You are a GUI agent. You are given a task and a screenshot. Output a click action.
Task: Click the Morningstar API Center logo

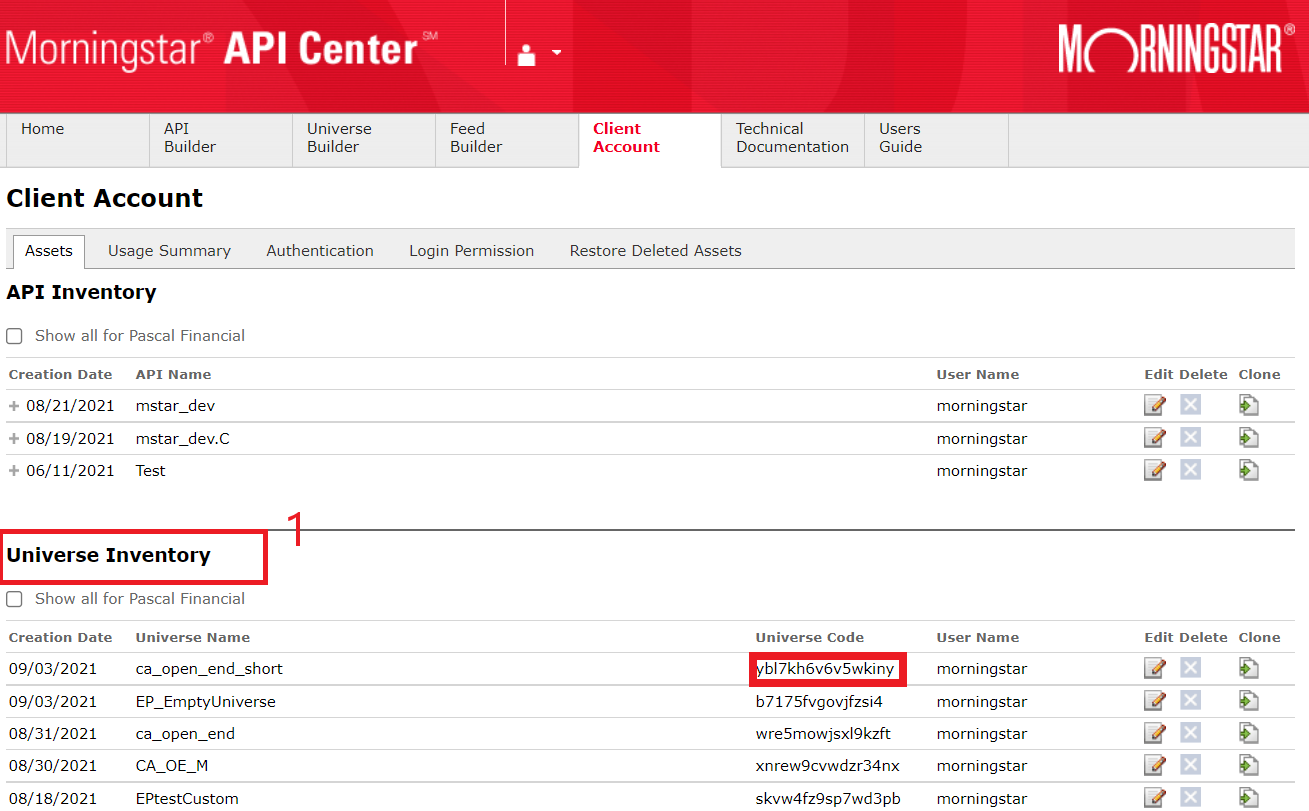coord(221,49)
